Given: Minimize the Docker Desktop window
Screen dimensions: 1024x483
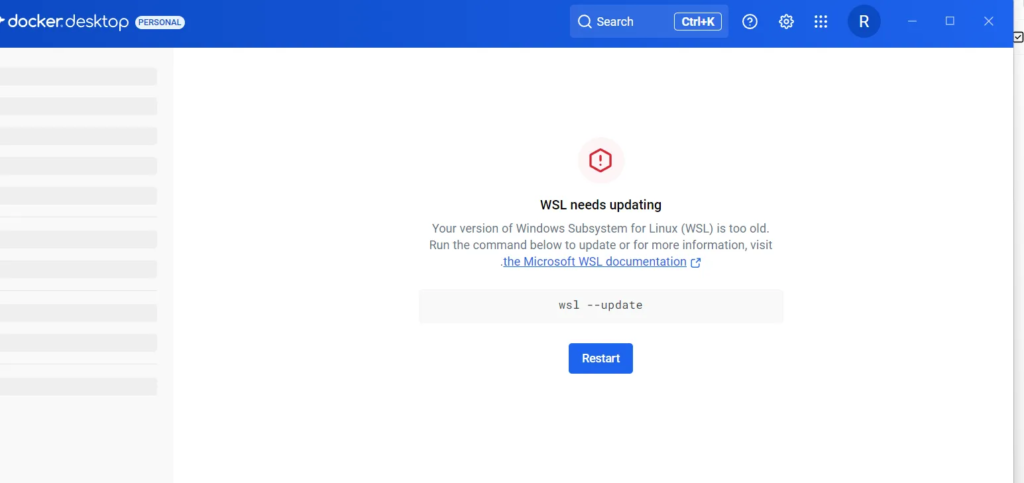Looking at the screenshot, I should (x=912, y=21).
